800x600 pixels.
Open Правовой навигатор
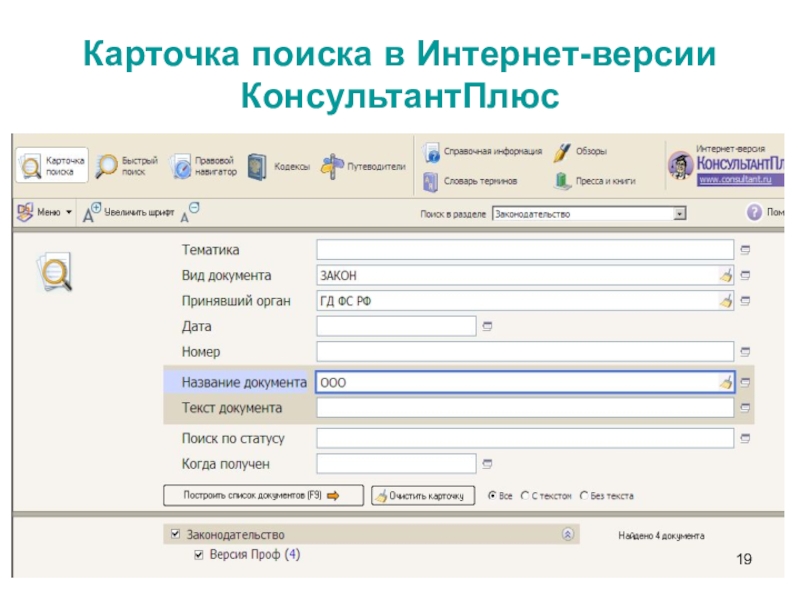204,166
